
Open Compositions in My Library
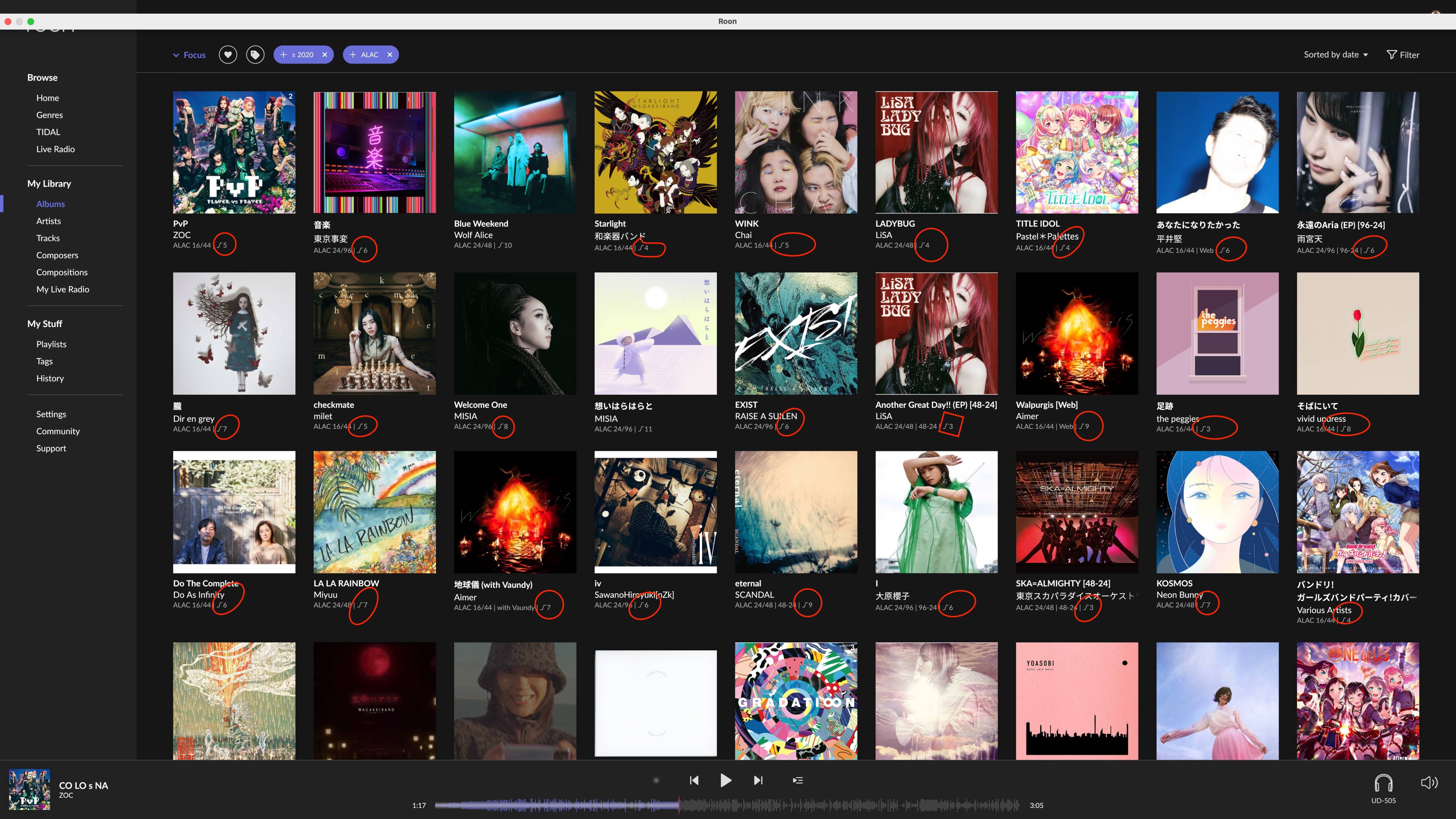(62, 272)
